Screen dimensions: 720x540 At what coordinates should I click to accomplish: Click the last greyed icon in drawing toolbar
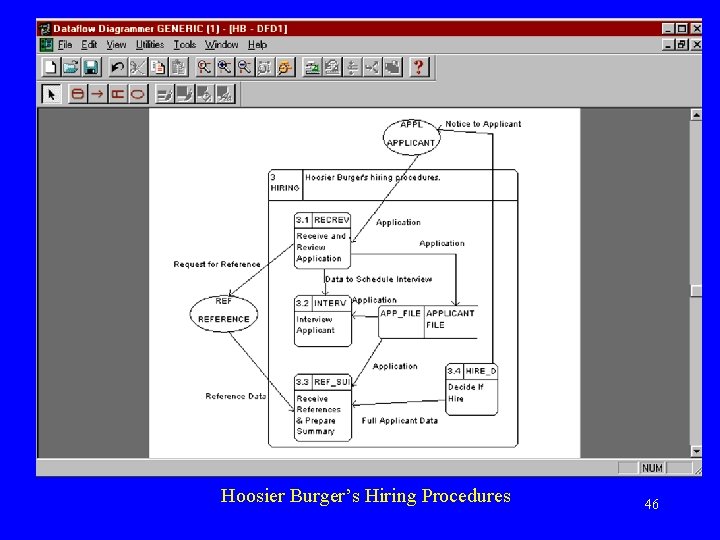click(x=225, y=94)
